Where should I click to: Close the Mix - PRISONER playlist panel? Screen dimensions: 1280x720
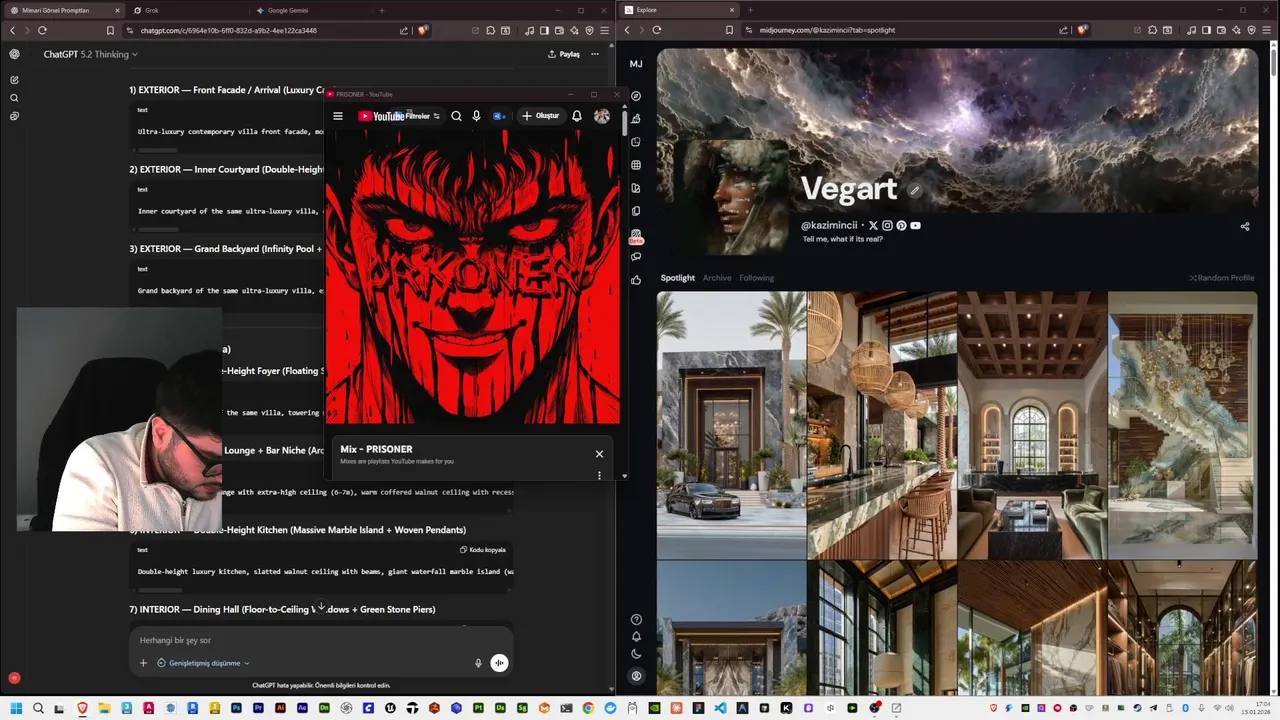[x=599, y=454]
